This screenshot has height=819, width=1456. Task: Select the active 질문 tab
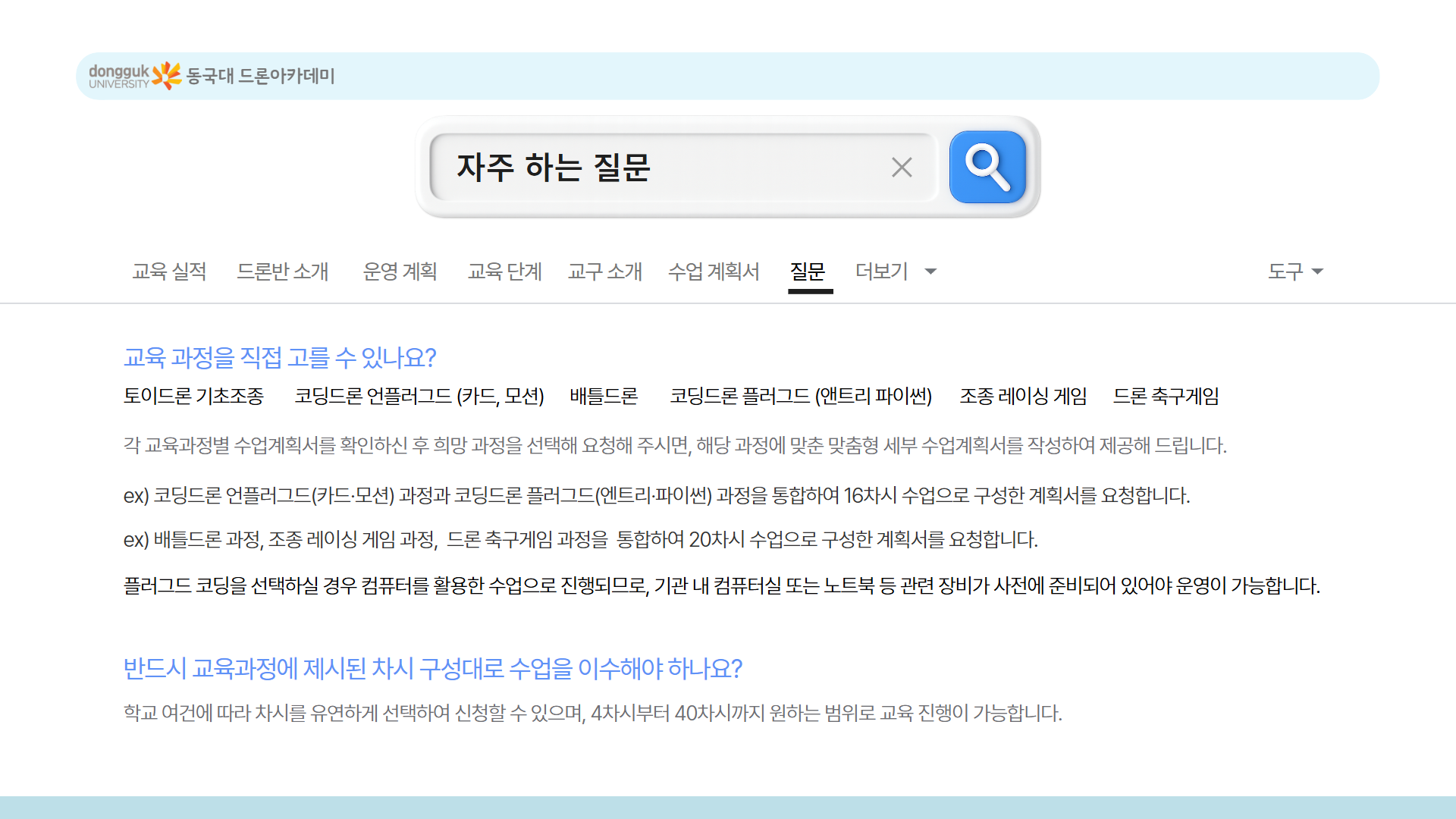pyautogui.click(x=808, y=271)
